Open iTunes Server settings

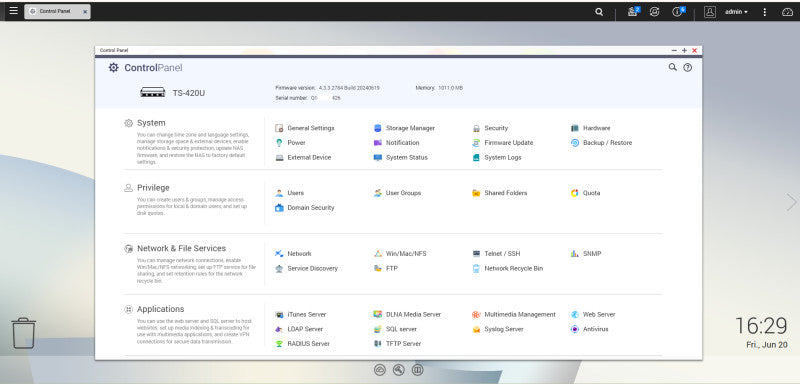301,314
